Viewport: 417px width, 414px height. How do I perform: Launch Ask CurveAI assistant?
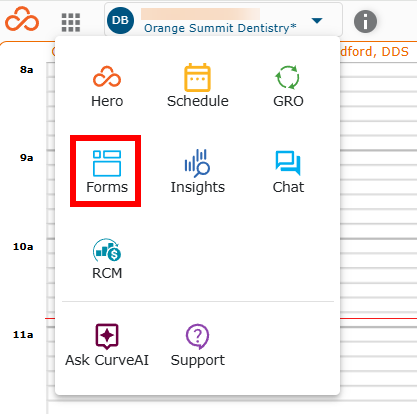[x=107, y=345]
